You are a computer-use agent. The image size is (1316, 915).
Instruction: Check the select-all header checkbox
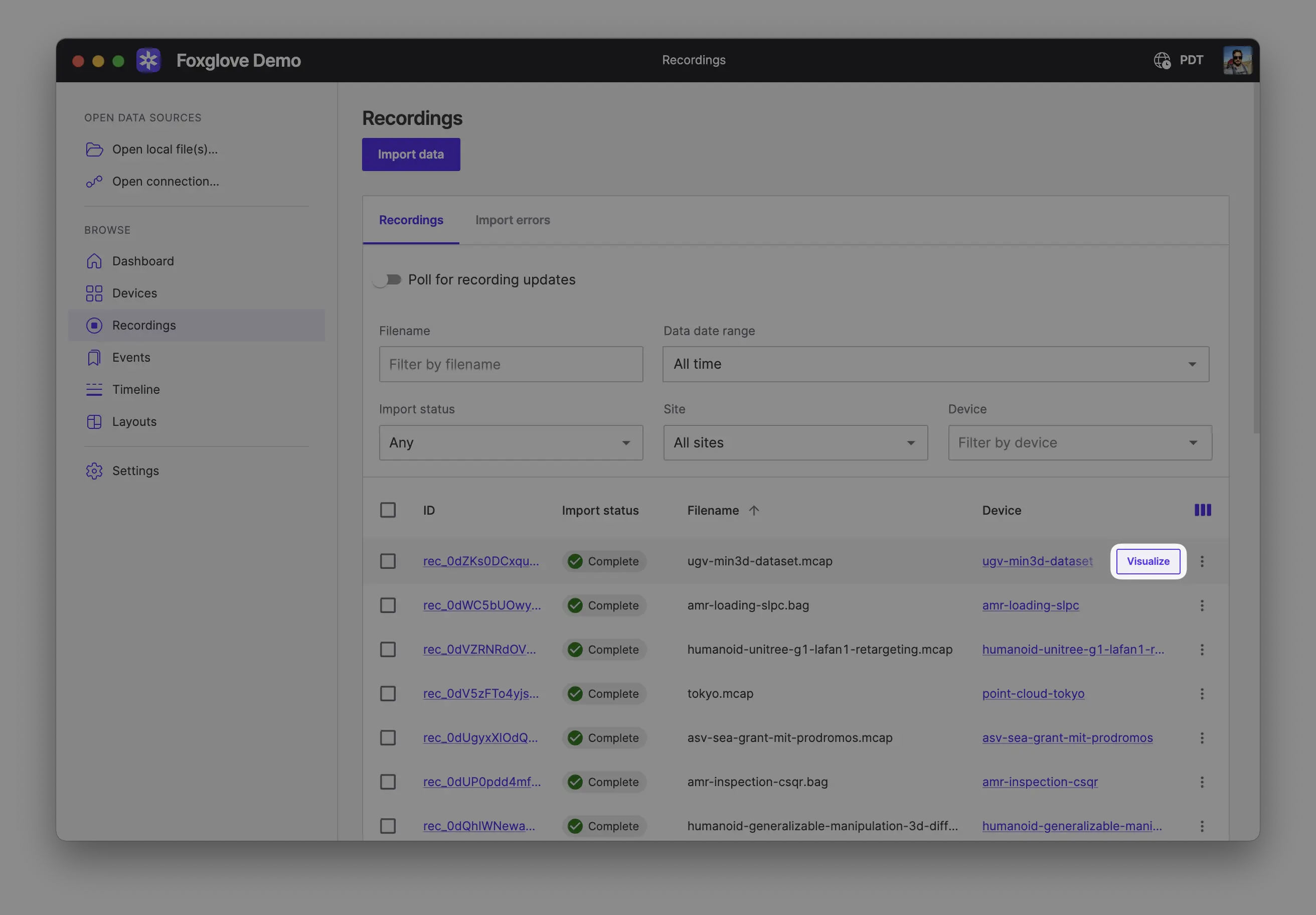(388, 510)
